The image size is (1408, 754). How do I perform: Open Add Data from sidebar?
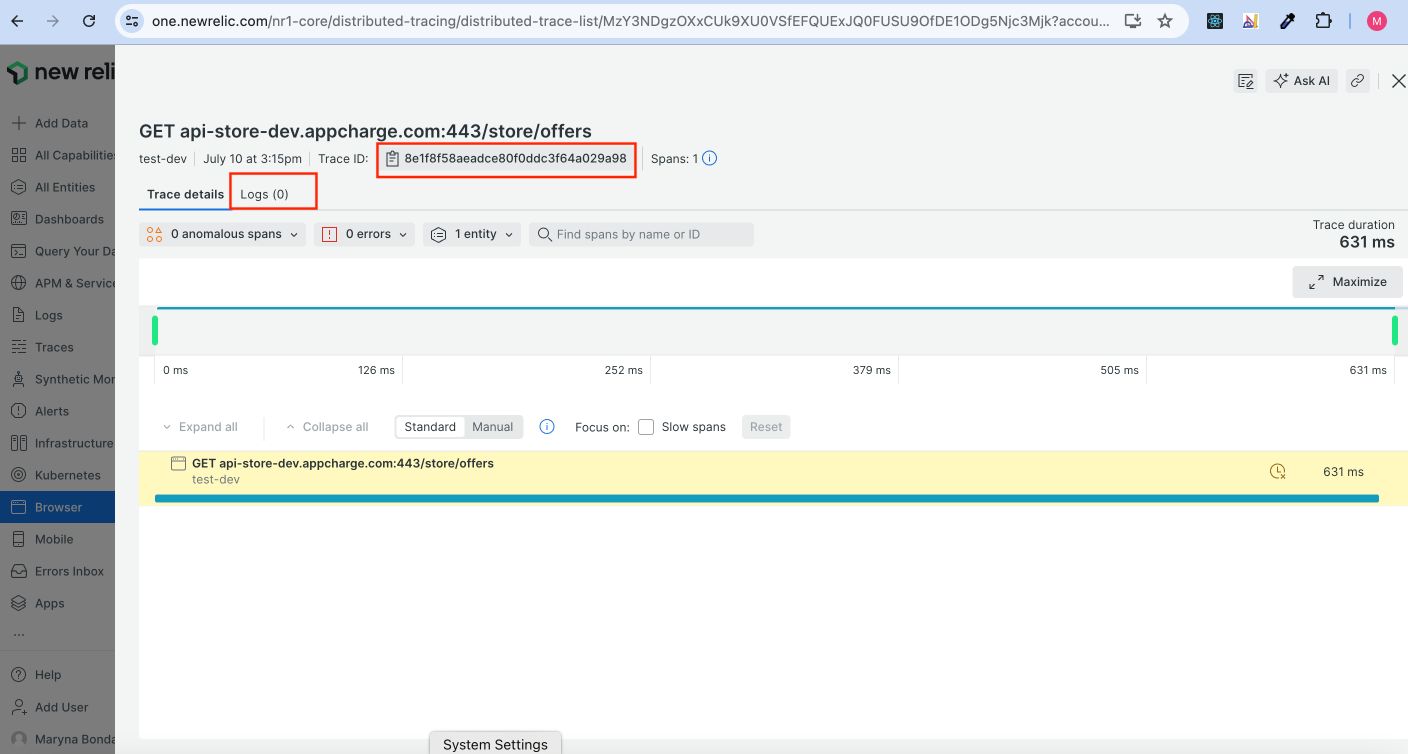[58, 123]
